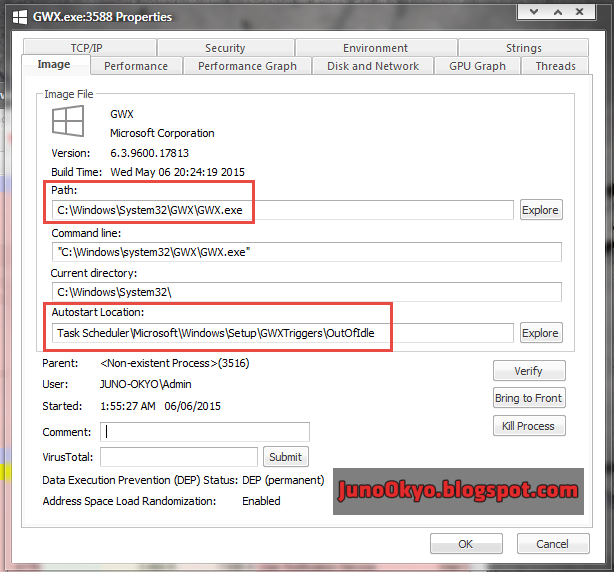Click the Cancel button
614x572 pixels.
(x=553, y=544)
